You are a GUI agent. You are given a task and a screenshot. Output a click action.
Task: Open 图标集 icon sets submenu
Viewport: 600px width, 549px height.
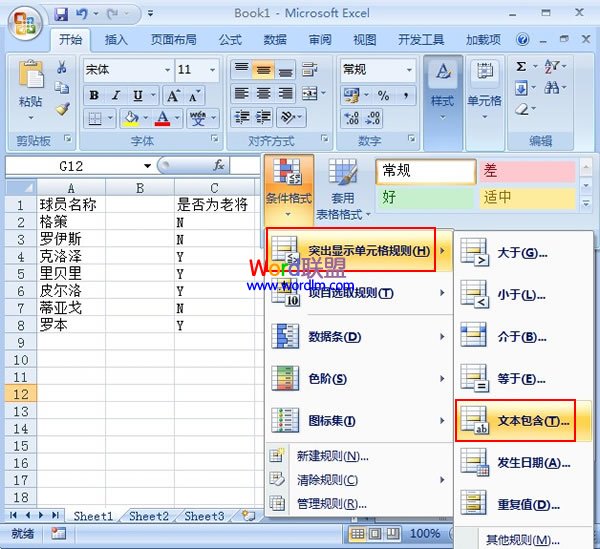[359, 421]
